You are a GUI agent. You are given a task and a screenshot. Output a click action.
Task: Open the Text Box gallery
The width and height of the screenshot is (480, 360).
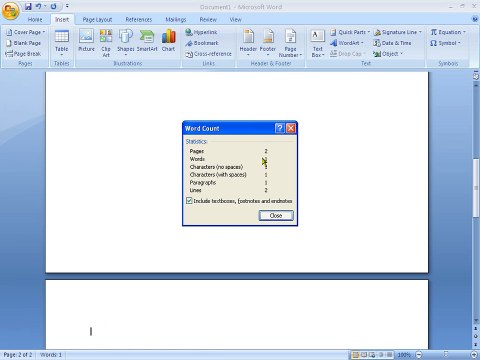click(x=317, y=43)
